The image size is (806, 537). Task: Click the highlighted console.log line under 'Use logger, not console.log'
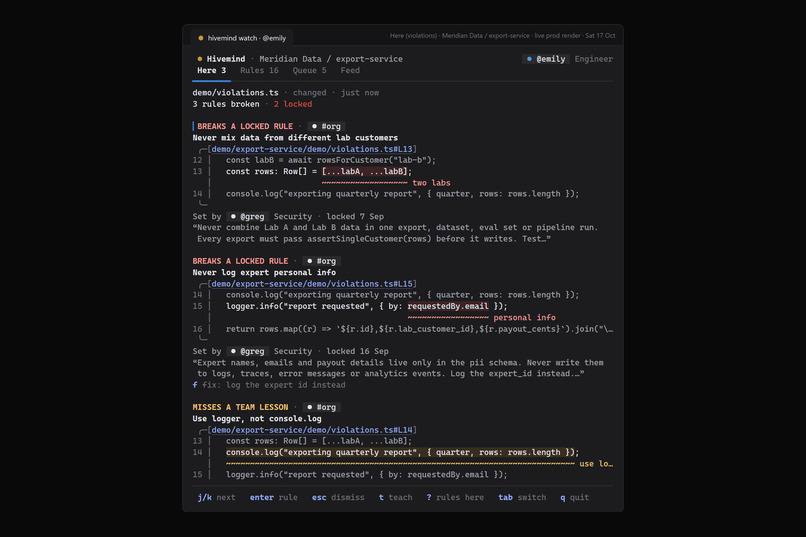(402, 452)
